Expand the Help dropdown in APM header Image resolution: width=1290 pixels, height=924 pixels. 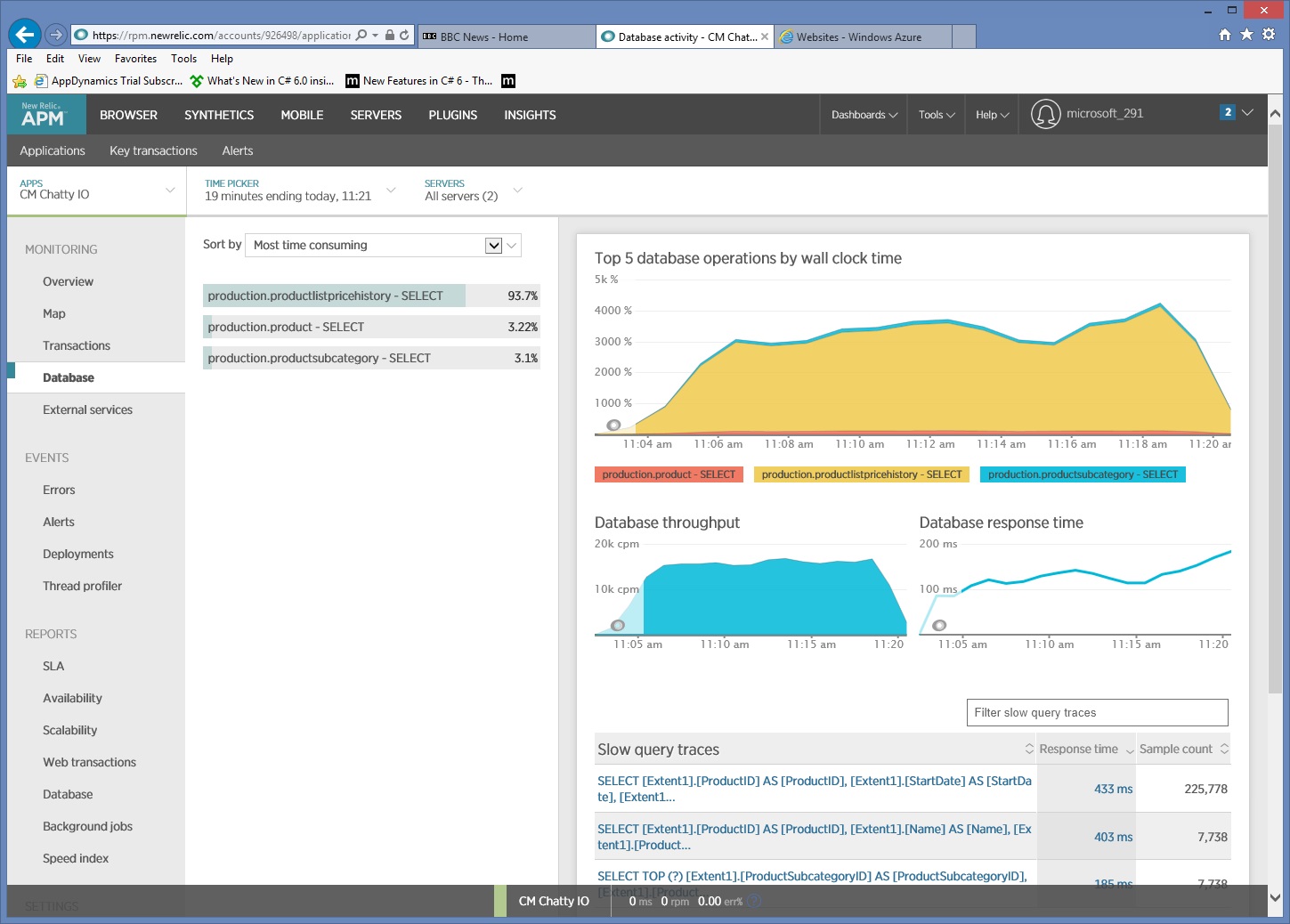[992, 115]
